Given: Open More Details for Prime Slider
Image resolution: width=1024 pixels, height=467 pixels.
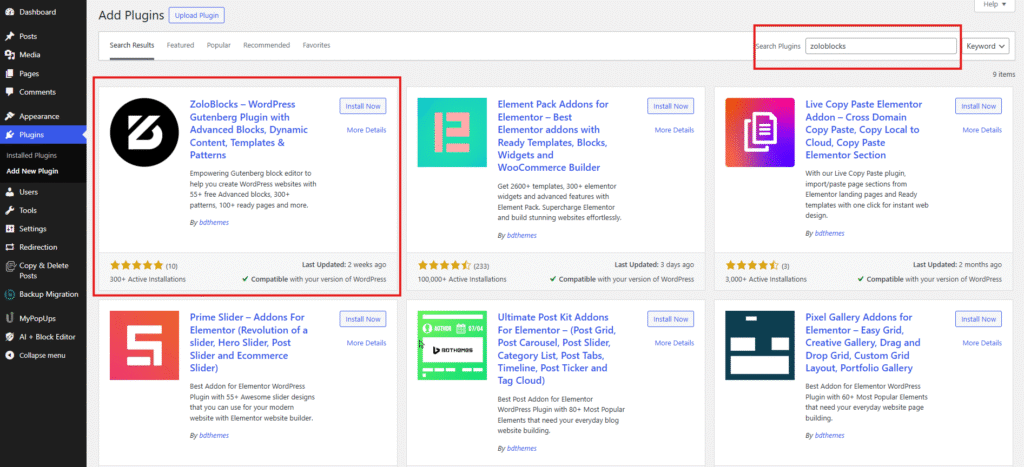Looking at the screenshot, I should click(366, 343).
